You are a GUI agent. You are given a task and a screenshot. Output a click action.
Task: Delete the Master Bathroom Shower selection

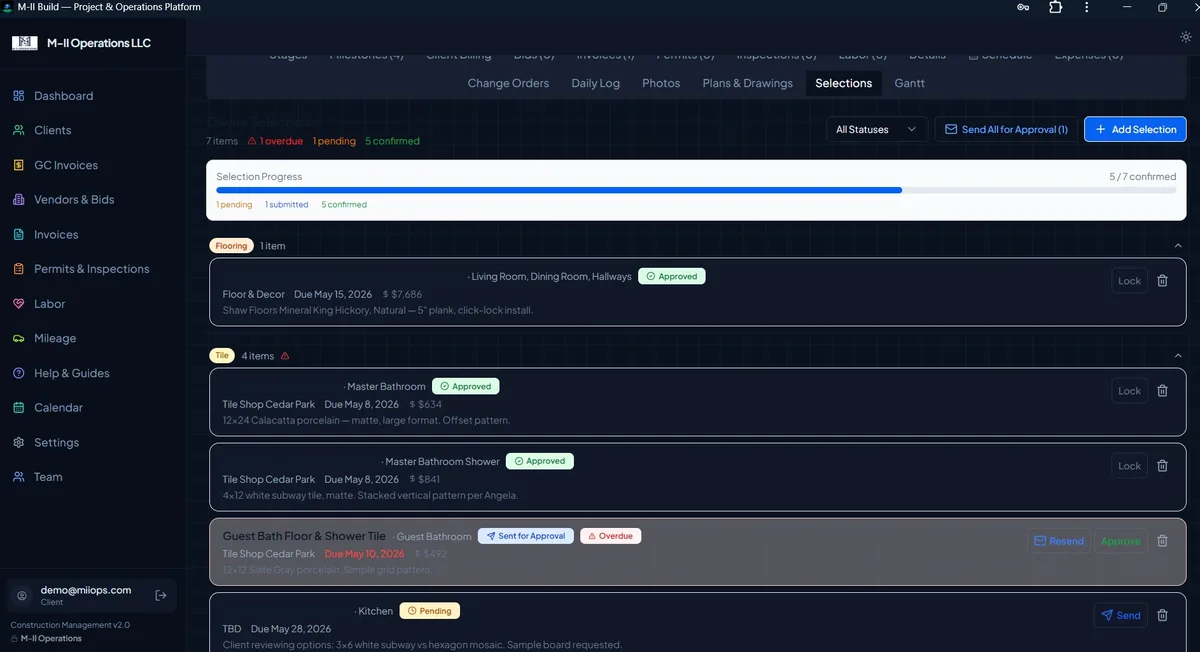click(1162, 466)
